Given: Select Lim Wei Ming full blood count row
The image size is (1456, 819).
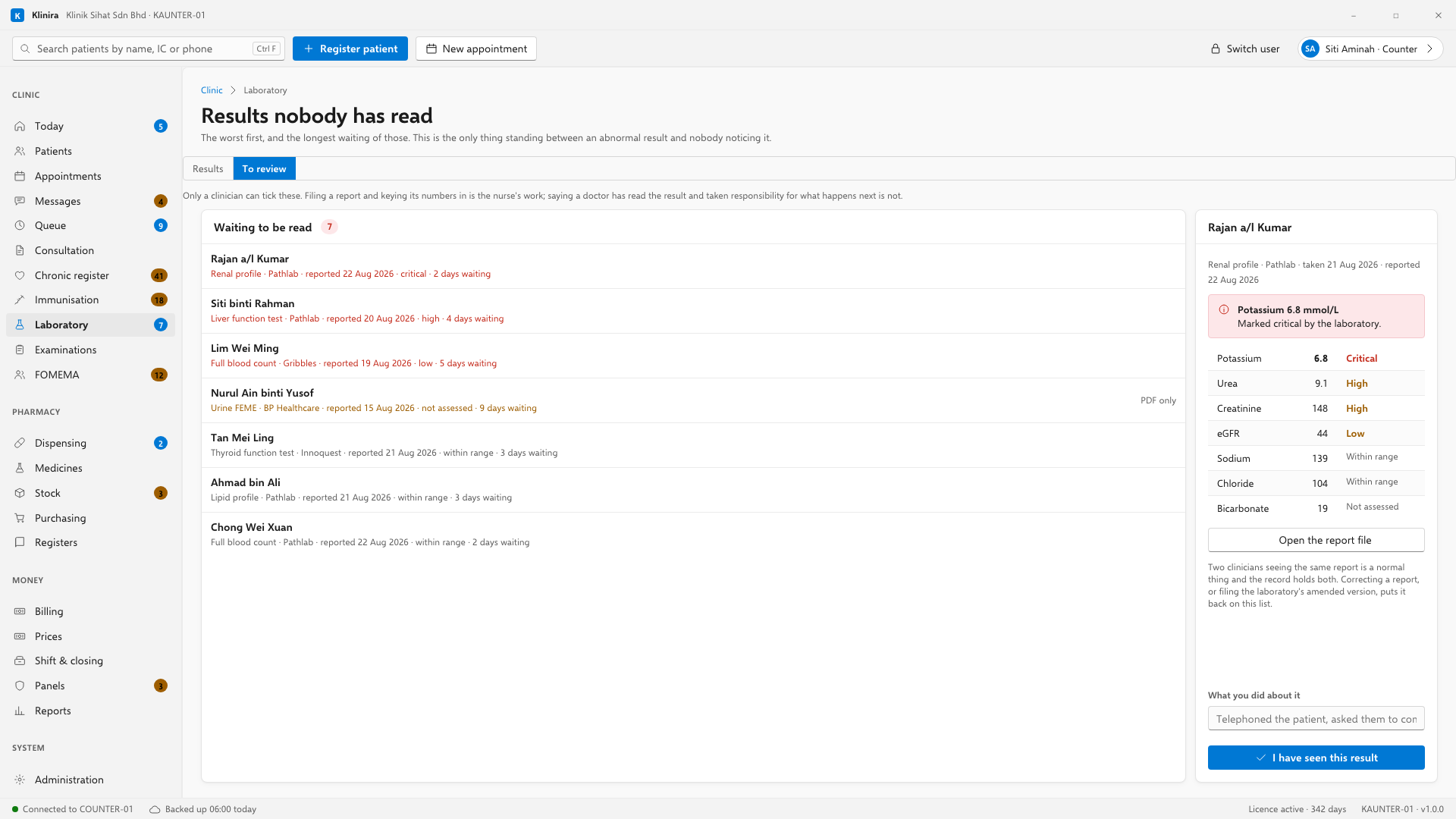Looking at the screenshot, I should (x=693, y=356).
